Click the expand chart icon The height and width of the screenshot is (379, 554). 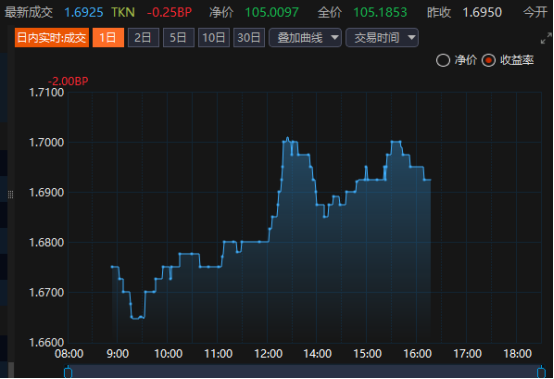click(546, 38)
